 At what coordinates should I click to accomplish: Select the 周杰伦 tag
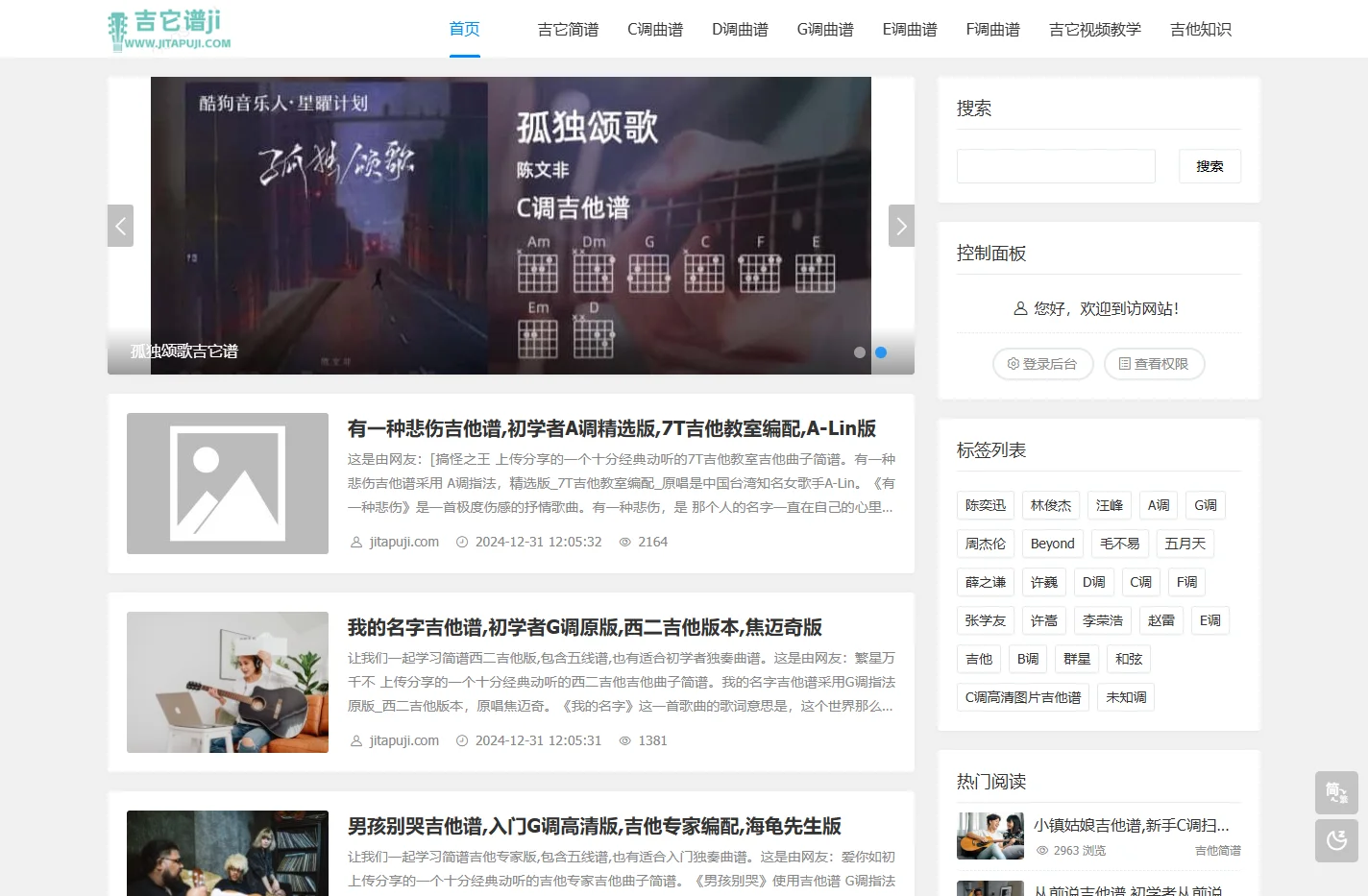(x=986, y=544)
